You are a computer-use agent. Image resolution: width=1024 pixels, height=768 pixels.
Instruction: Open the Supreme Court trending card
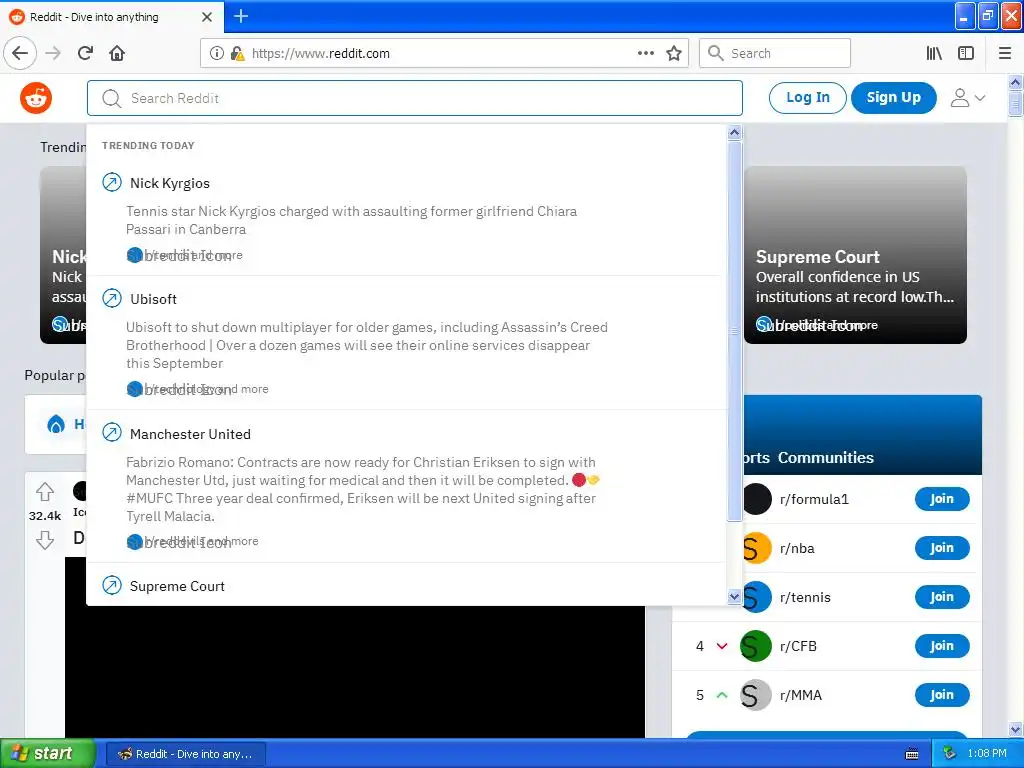856,255
